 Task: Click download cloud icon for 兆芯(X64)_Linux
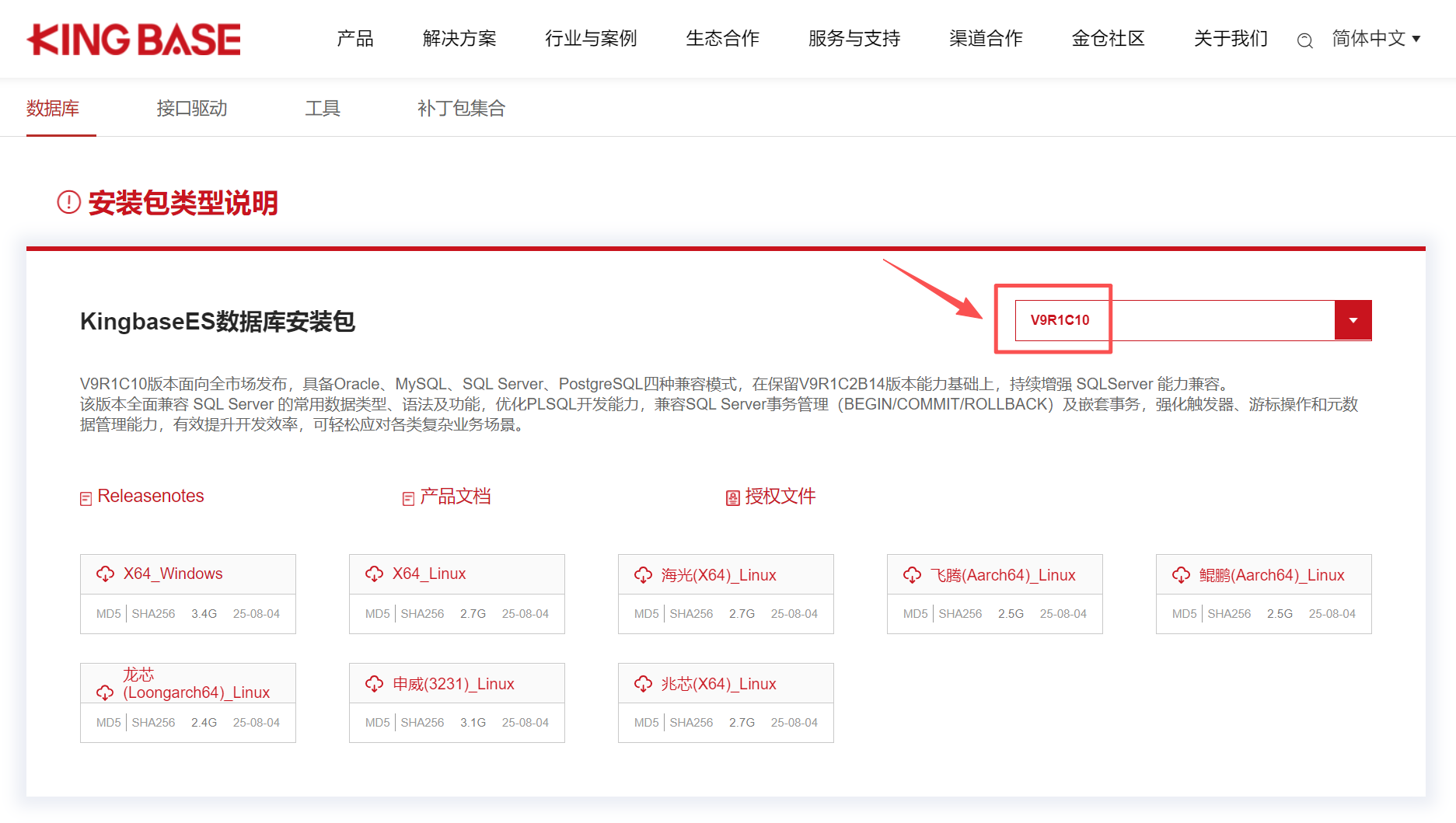point(643,683)
